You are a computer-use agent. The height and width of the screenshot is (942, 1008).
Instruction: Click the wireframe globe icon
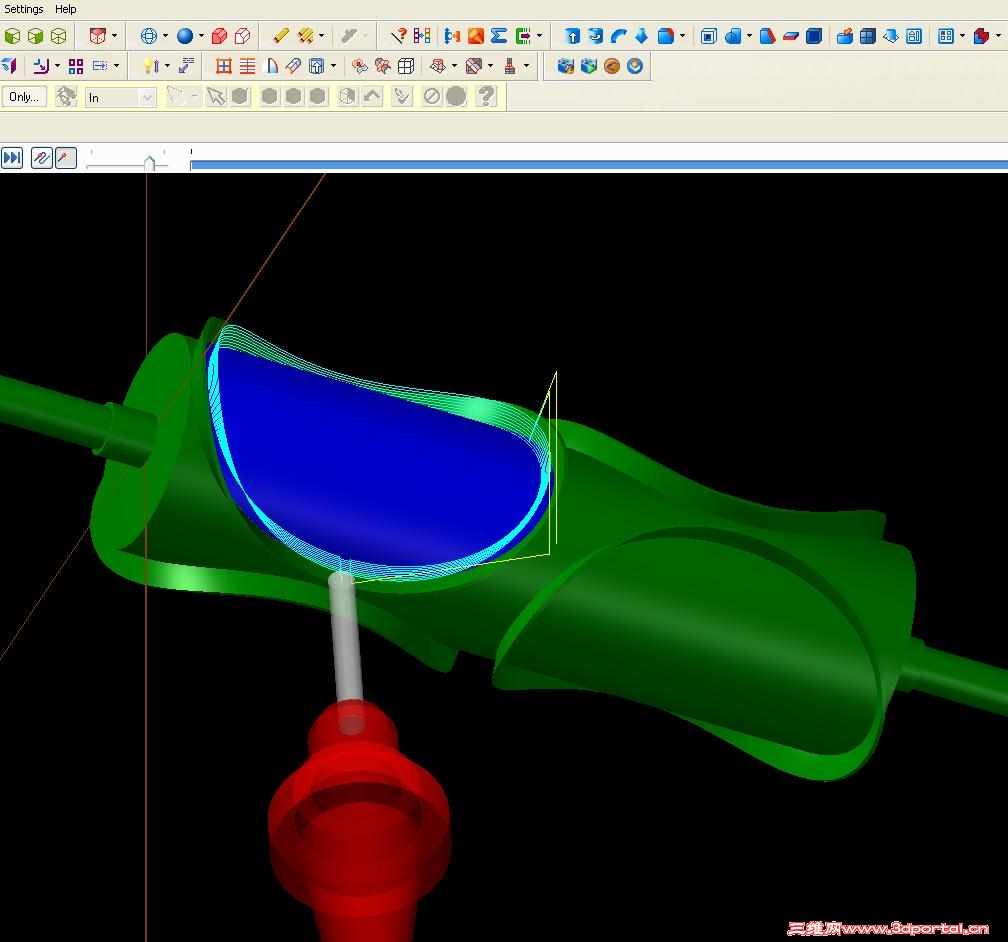click(148, 36)
